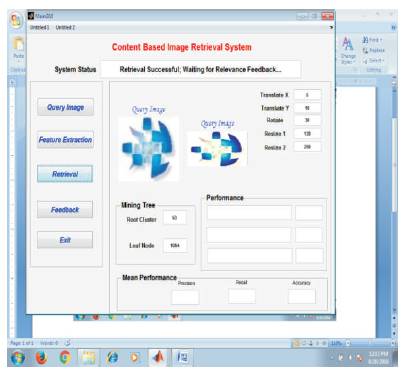
Task: Switch to MATLAB taskbar icon
Action: point(159,358)
